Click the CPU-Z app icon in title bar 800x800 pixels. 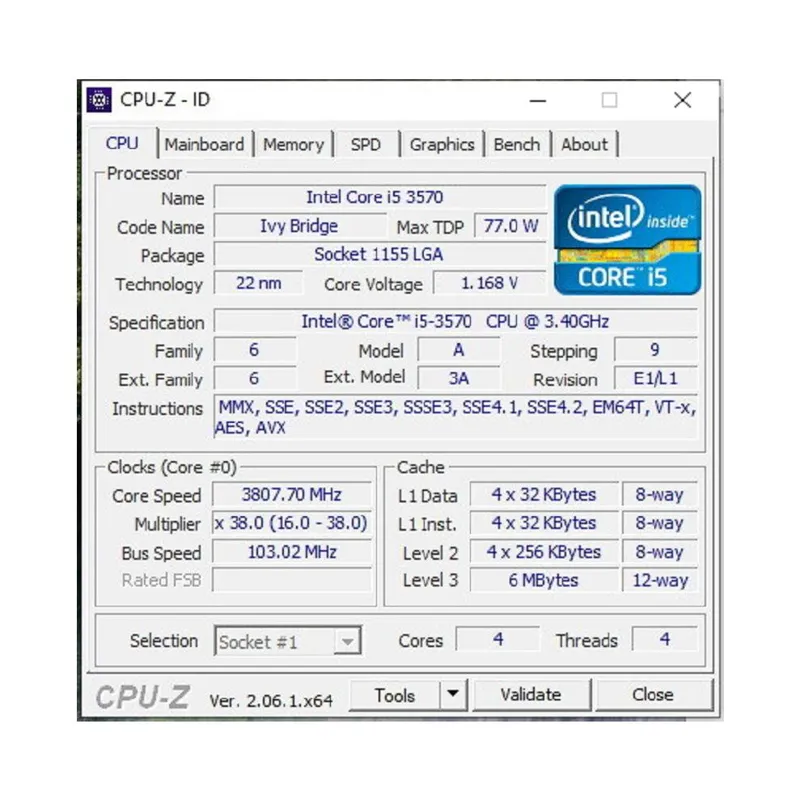click(99, 100)
